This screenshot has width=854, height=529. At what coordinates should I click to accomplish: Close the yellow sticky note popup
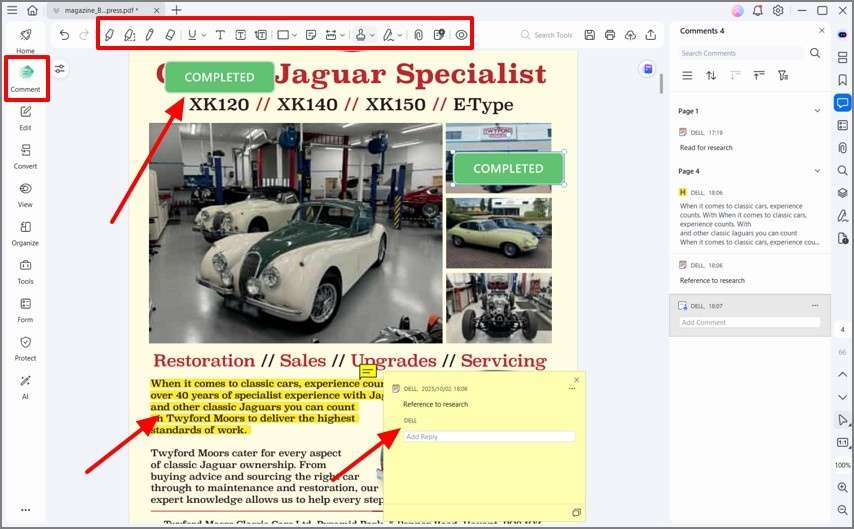[x=576, y=380]
